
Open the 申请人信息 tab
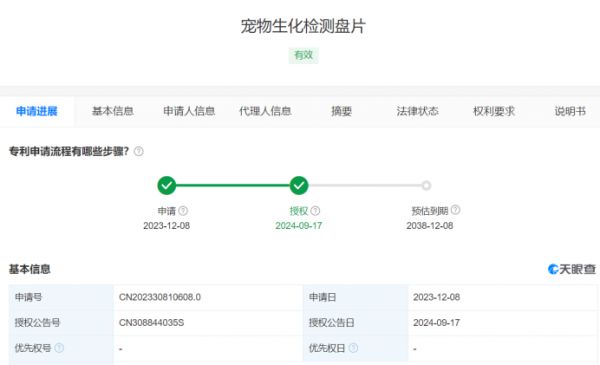click(189, 111)
